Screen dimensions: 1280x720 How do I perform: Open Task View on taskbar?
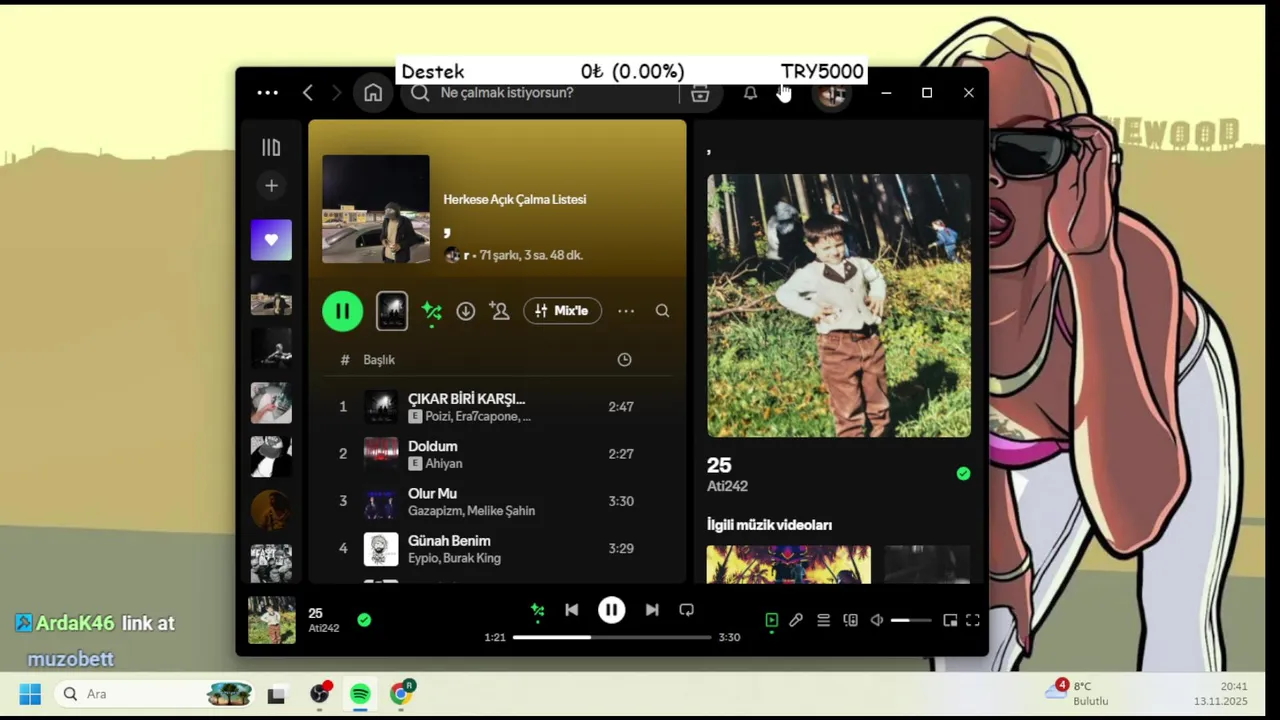pyautogui.click(x=277, y=695)
